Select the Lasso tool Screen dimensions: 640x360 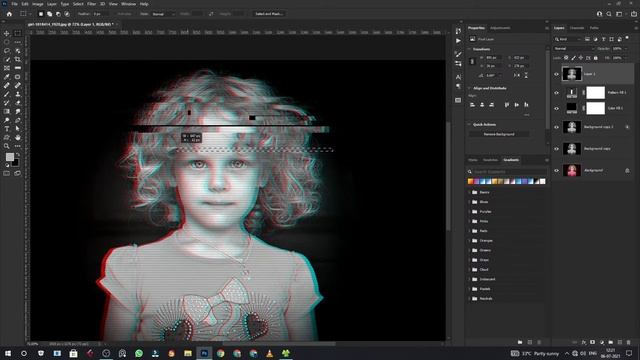point(7,51)
